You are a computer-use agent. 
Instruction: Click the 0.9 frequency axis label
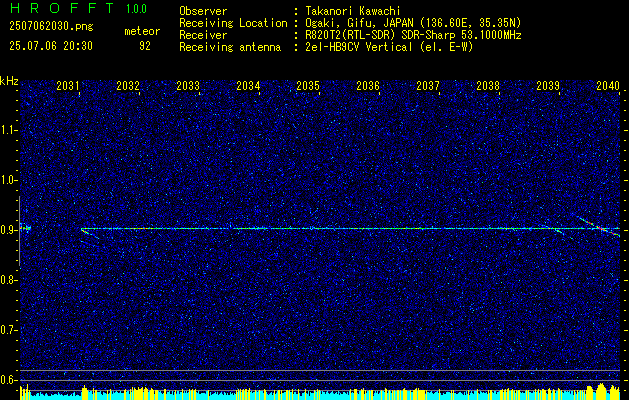[x=8, y=230]
